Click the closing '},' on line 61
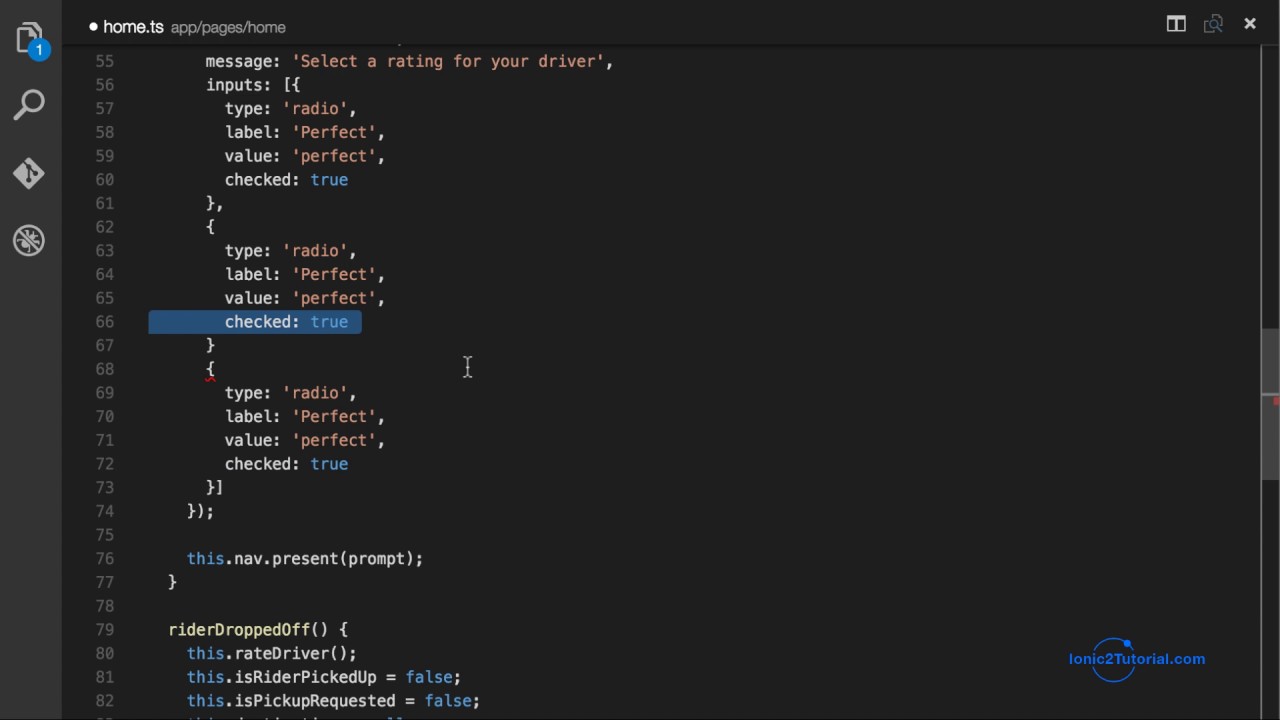The width and height of the screenshot is (1280, 720). click(x=215, y=203)
